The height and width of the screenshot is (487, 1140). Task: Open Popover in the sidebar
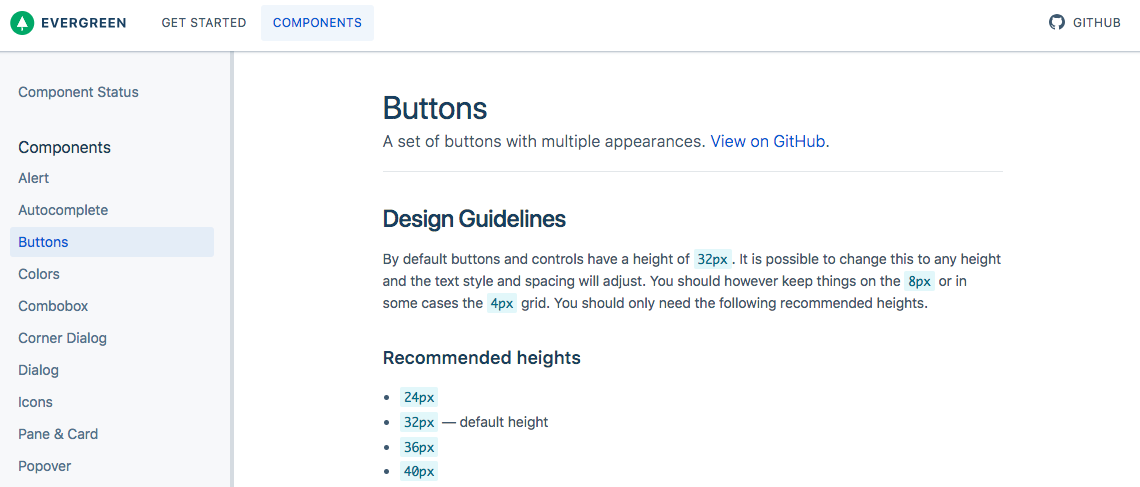[x=44, y=466]
